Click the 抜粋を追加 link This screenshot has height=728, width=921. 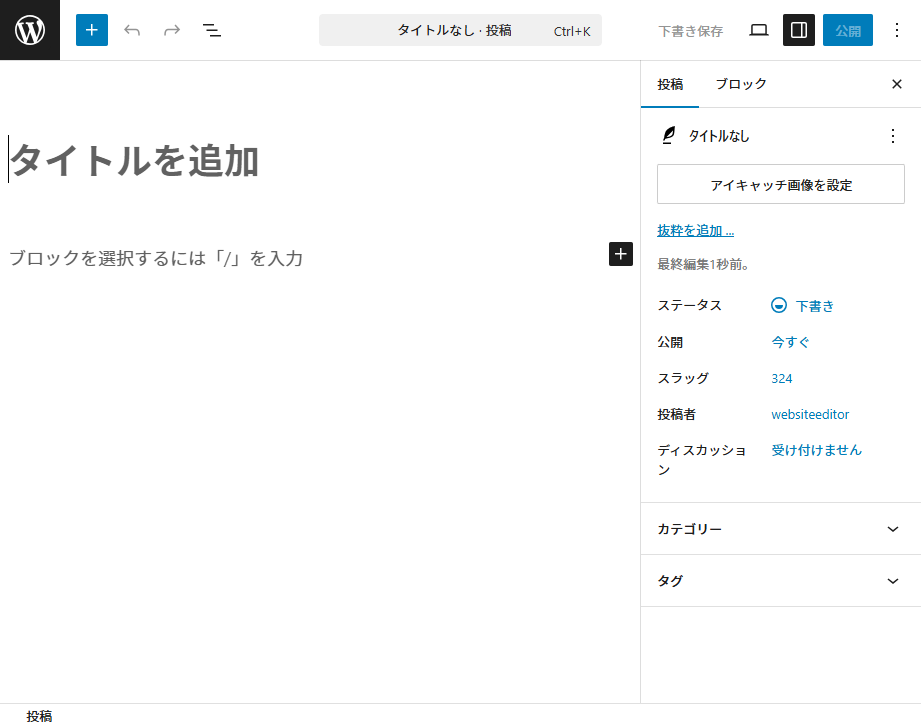tap(695, 231)
